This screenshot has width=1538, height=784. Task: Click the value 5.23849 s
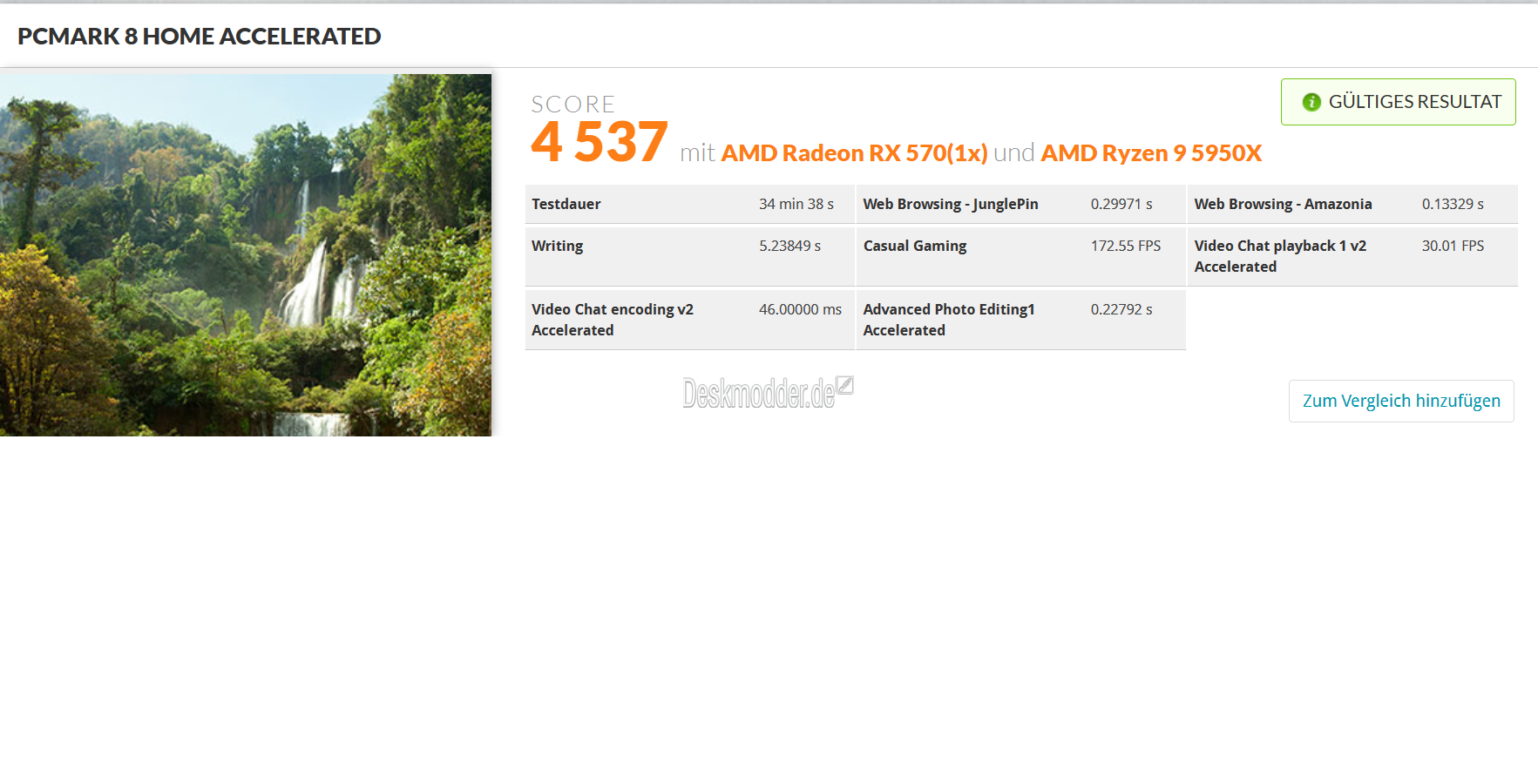790,246
